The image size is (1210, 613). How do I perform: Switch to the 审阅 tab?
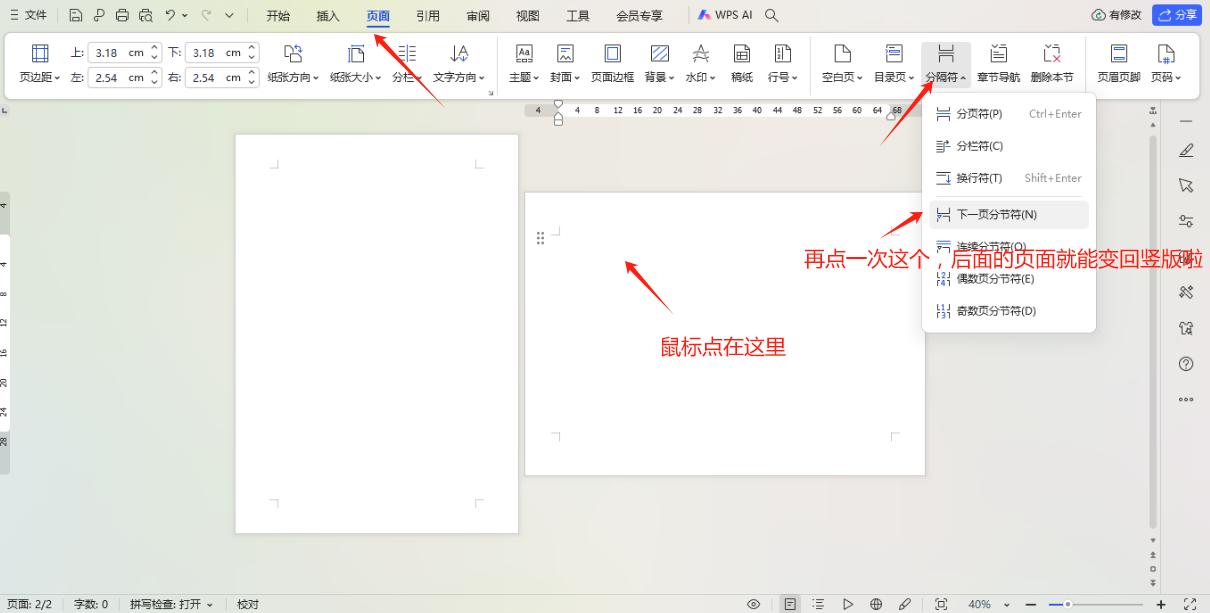tap(478, 16)
